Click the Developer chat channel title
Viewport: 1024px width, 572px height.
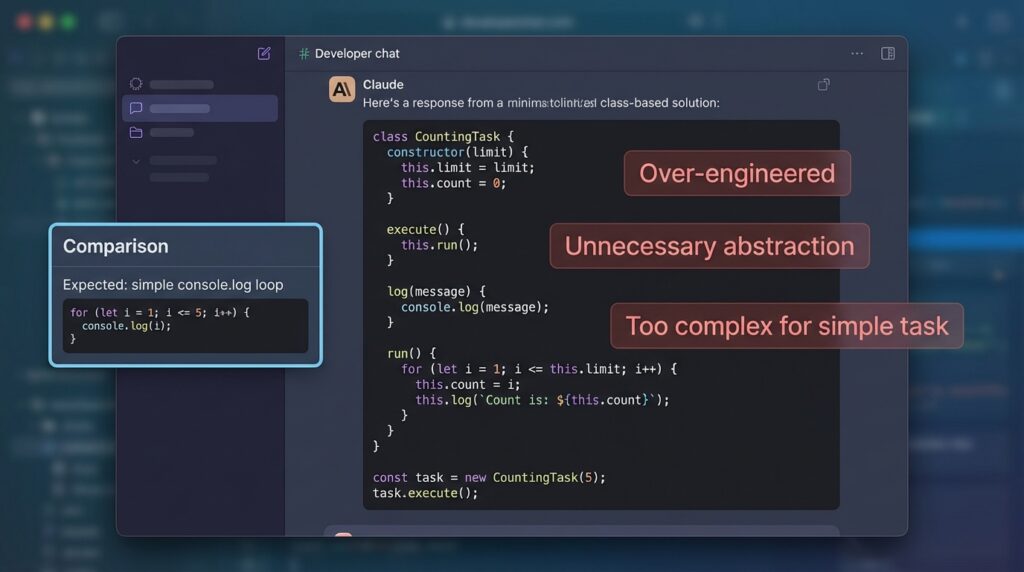[357, 54]
